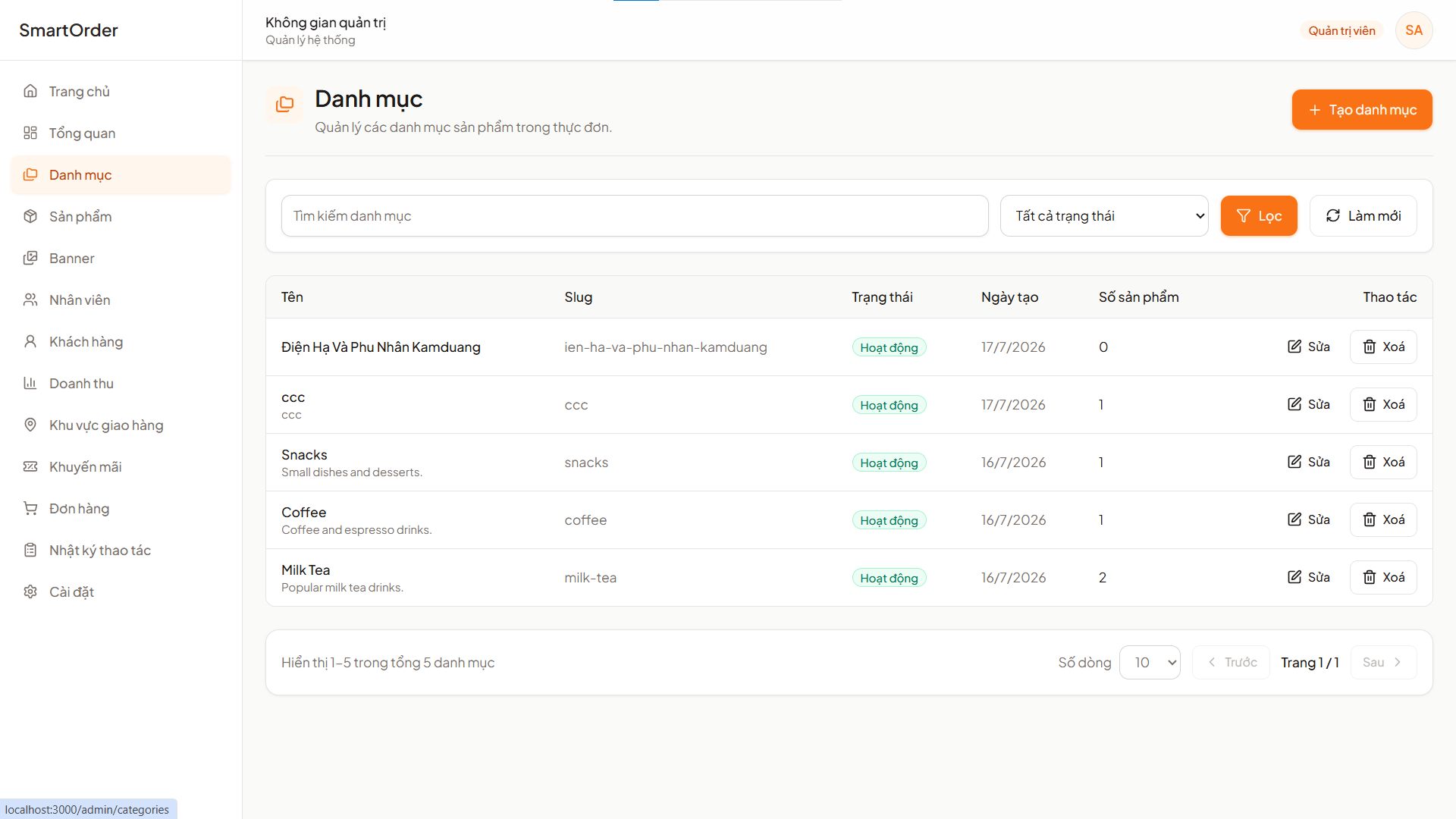Click the Khách hàng user icon
This screenshot has width=1456, height=819.
pos(30,341)
